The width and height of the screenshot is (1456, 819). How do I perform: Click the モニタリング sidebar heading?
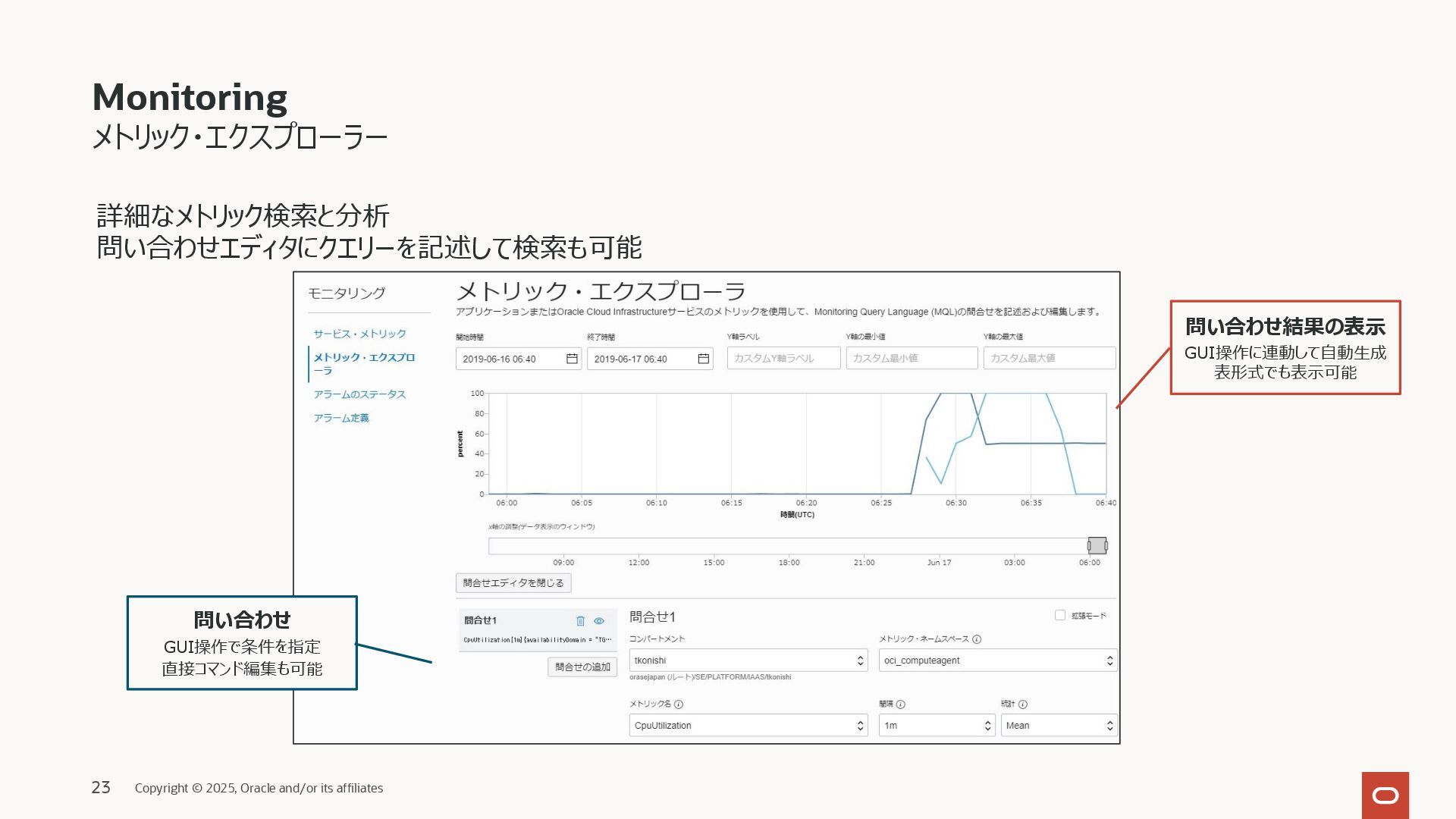[347, 293]
